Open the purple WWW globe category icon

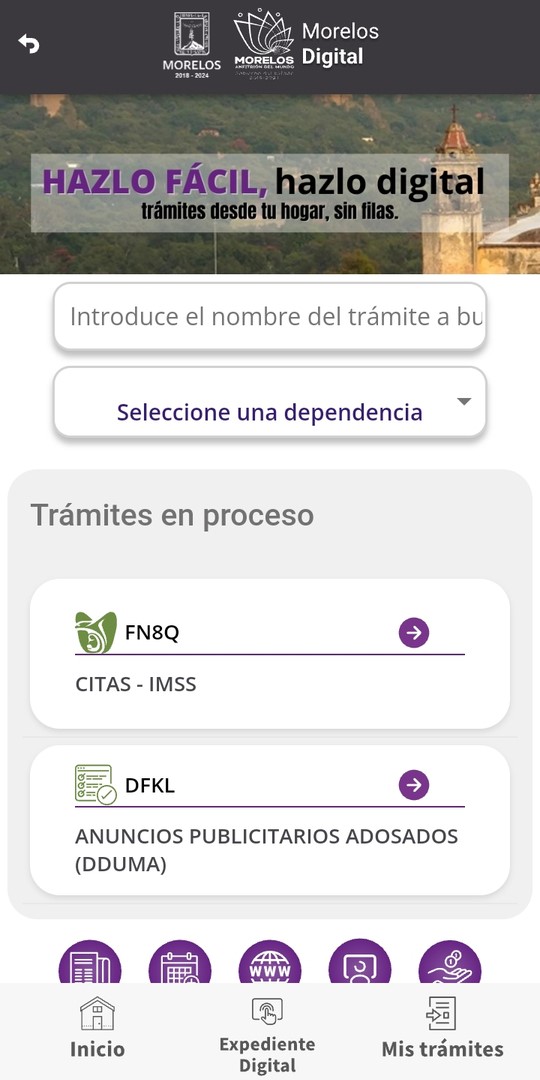pyautogui.click(x=270, y=962)
